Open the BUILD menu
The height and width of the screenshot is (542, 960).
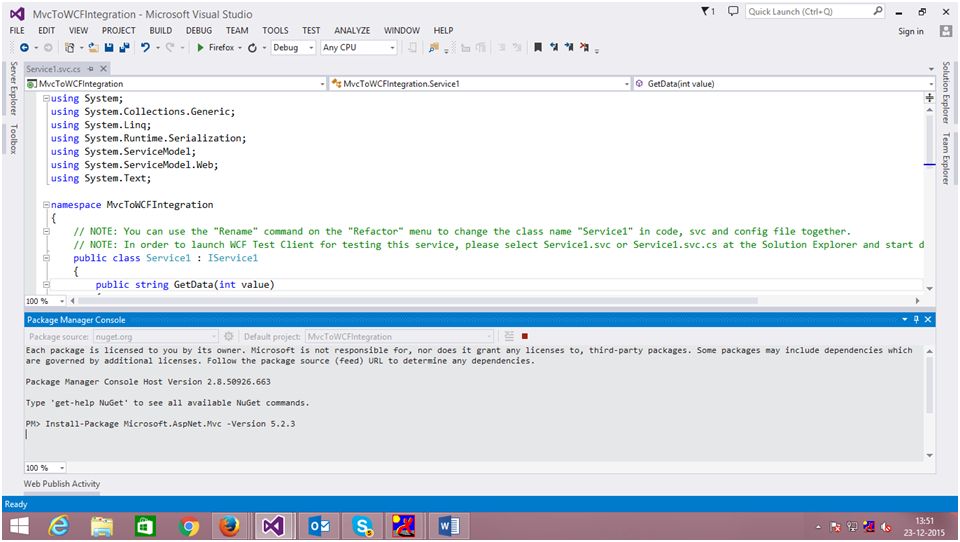160,31
